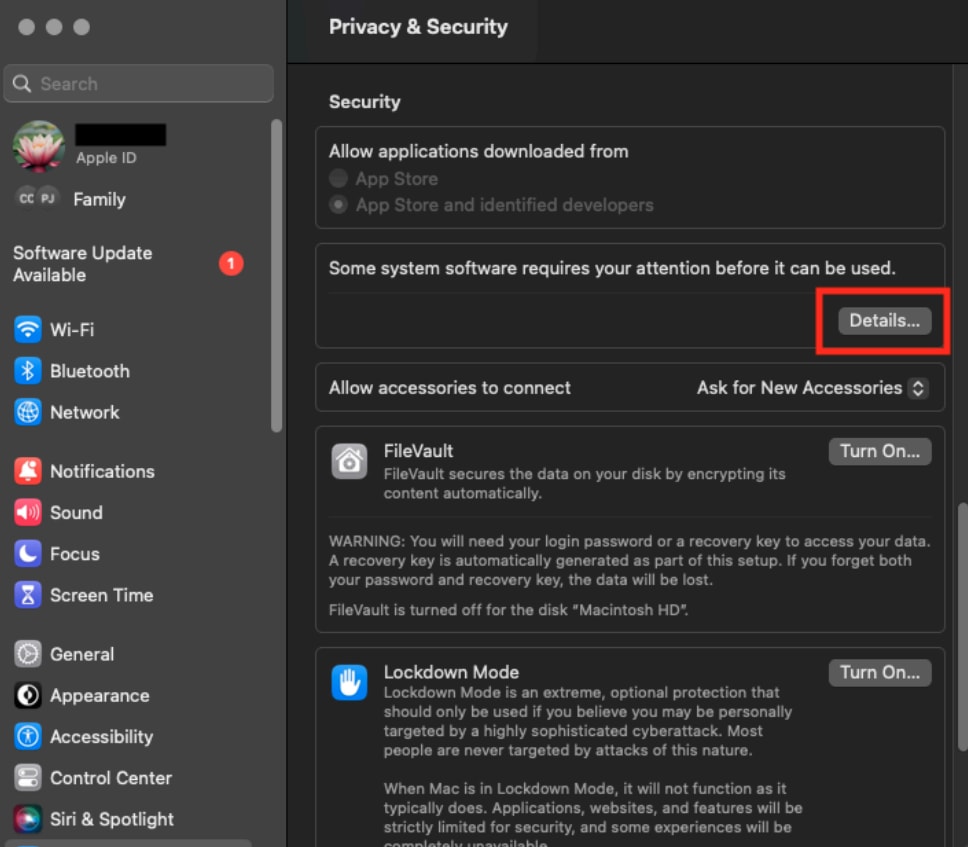Turn on FileVault
Viewport: 968px width, 847px height.
pyautogui.click(x=879, y=451)
